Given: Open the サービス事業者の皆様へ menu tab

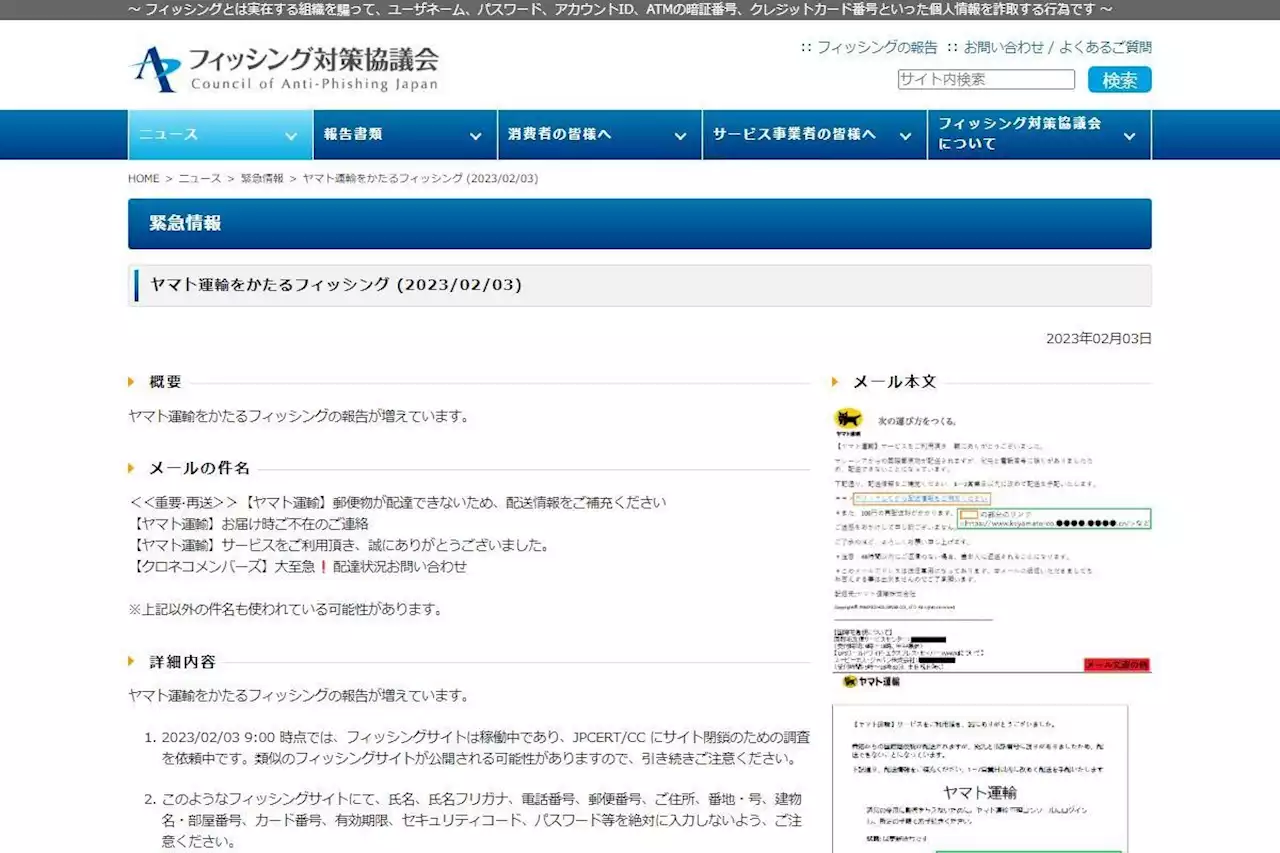Looking at the screenshot, I should tap(814, 135).
